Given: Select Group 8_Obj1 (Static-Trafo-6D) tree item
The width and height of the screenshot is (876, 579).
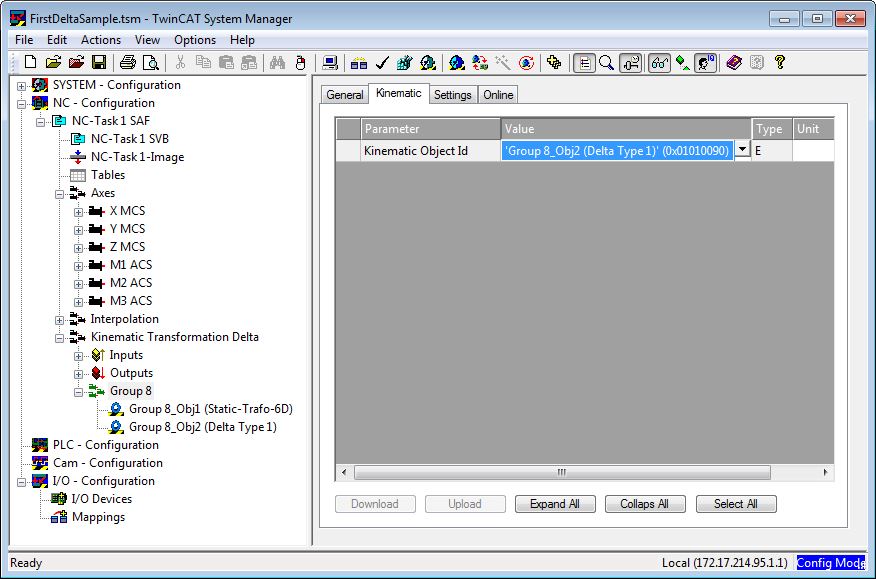Looking at the screenshot, I should click(211, 409).
